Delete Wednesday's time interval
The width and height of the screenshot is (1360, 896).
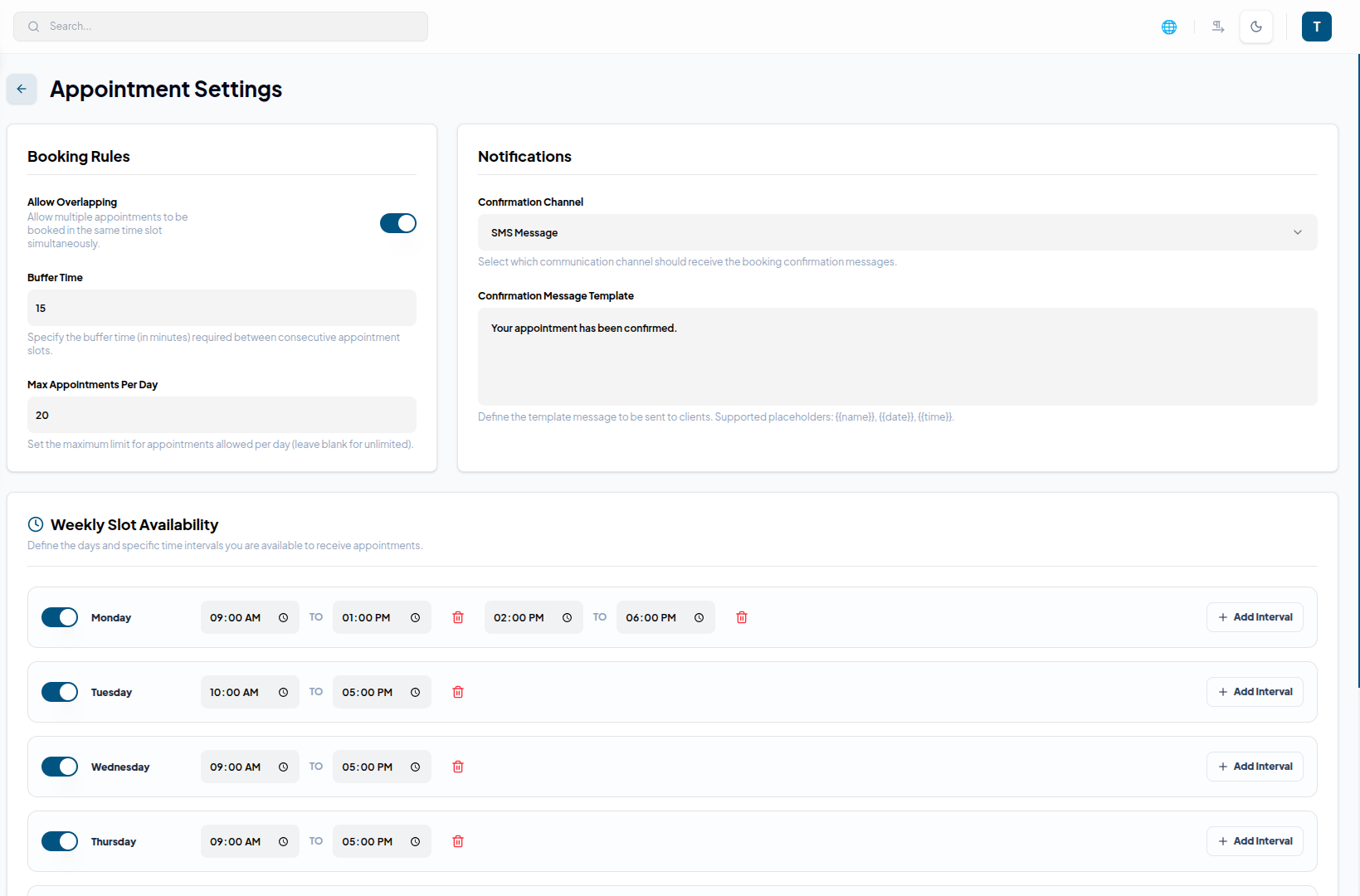tap(458, 767)
